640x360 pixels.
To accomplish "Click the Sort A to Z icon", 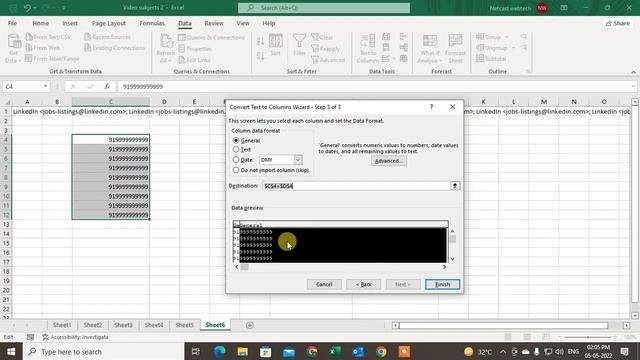I will coord(260,41).
